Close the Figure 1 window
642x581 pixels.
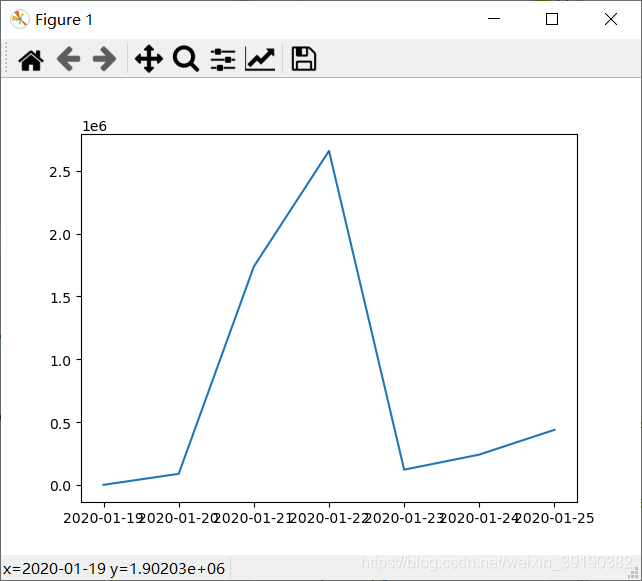[x=610, y=19]
